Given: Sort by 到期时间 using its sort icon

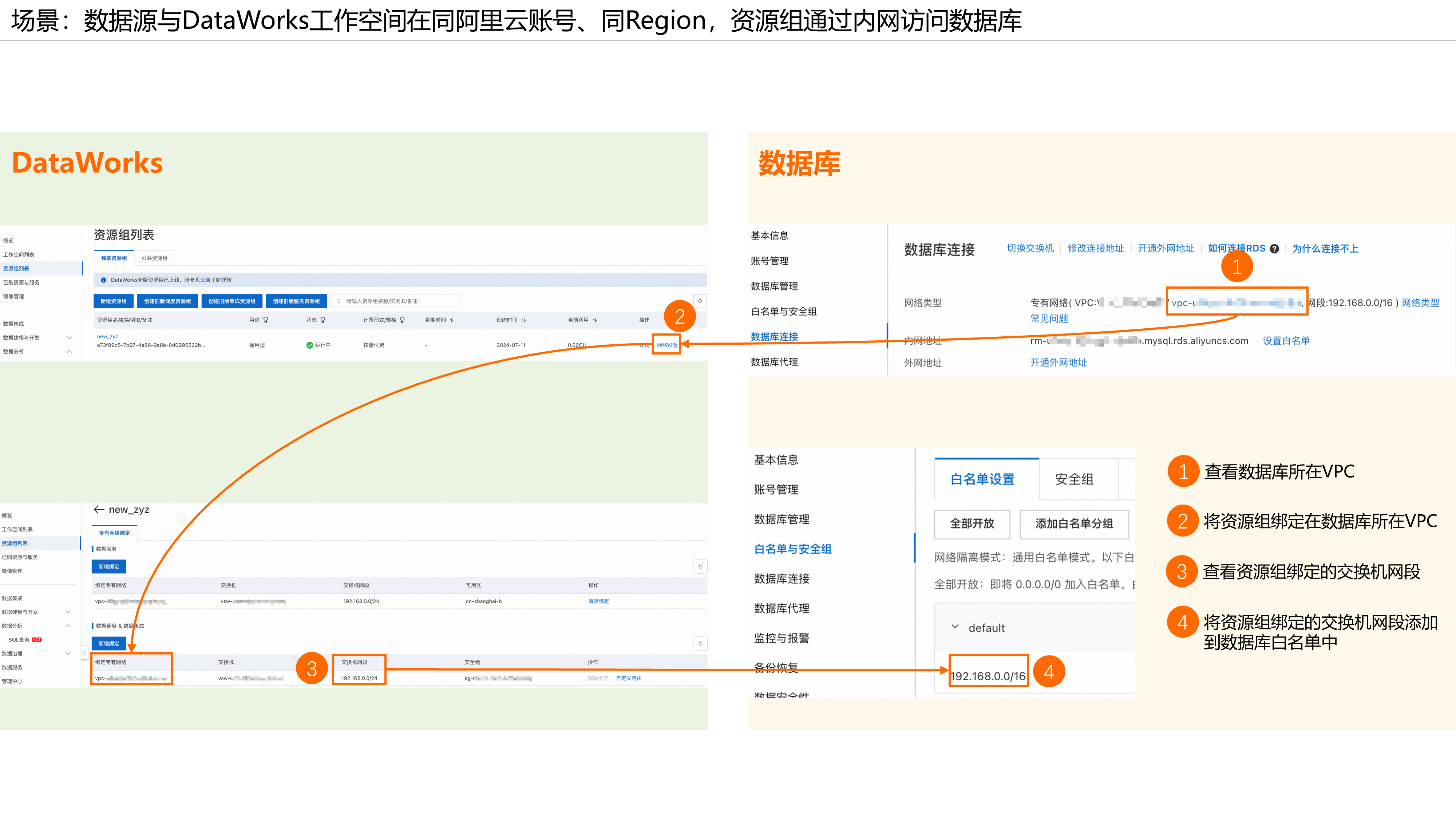Looking at the screenshot, I should click(x=452, y=320).
